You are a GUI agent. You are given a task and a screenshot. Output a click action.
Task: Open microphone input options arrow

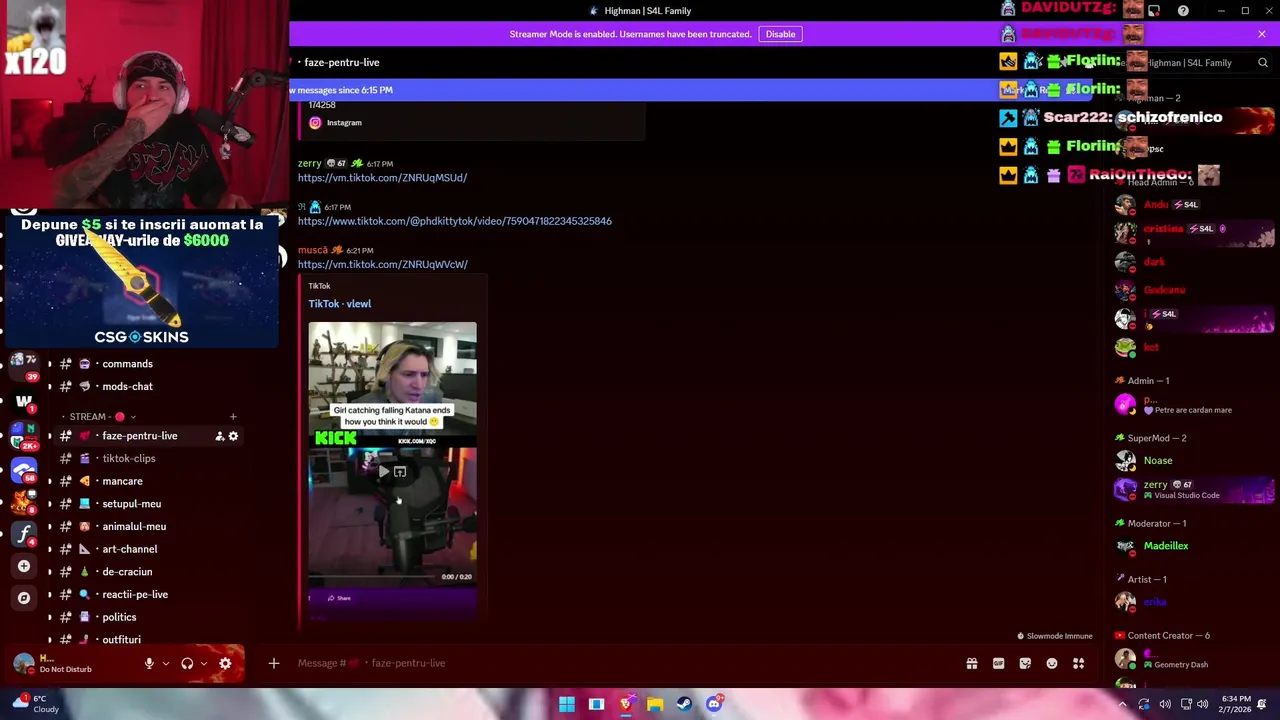pyautogui.click(x=166, y=663)
